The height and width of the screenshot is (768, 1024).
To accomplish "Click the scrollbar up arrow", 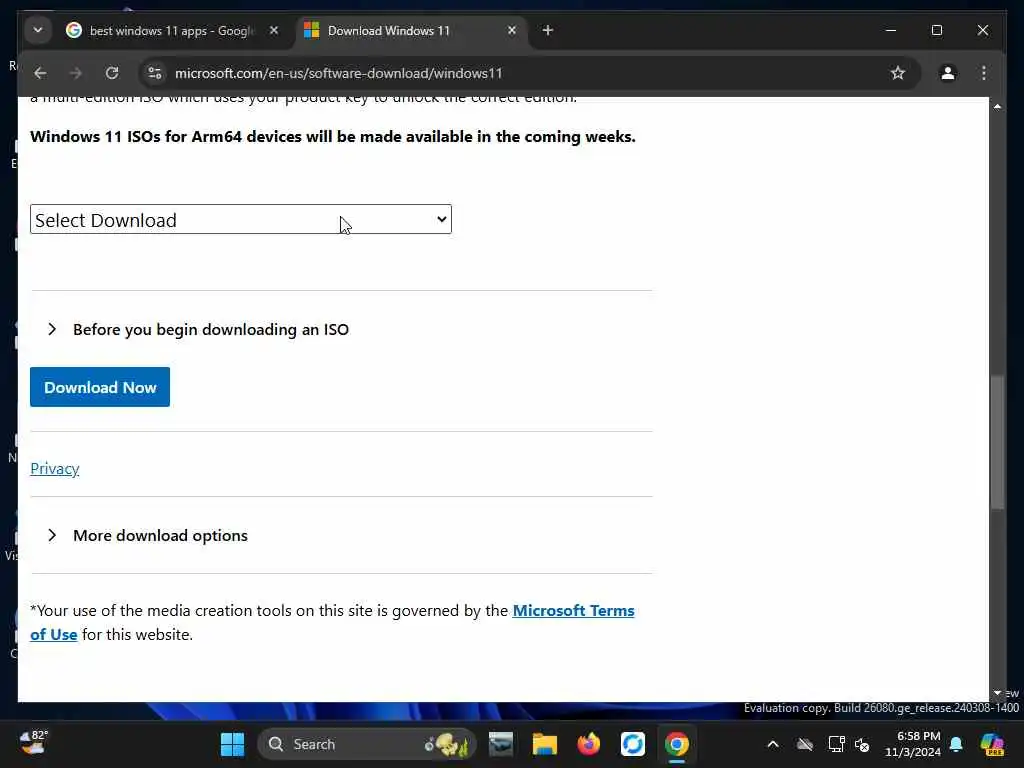I will [997, 106].
